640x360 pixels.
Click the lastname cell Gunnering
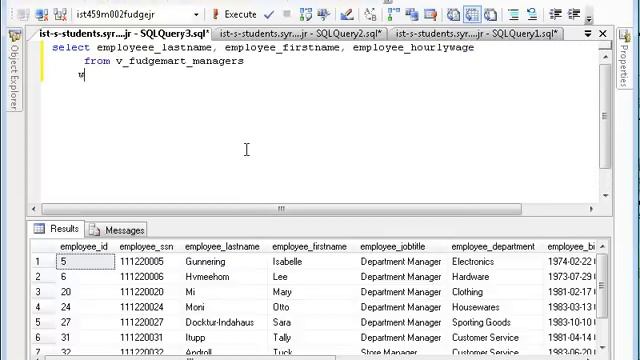pyautogui.click(x=224, y=262)
